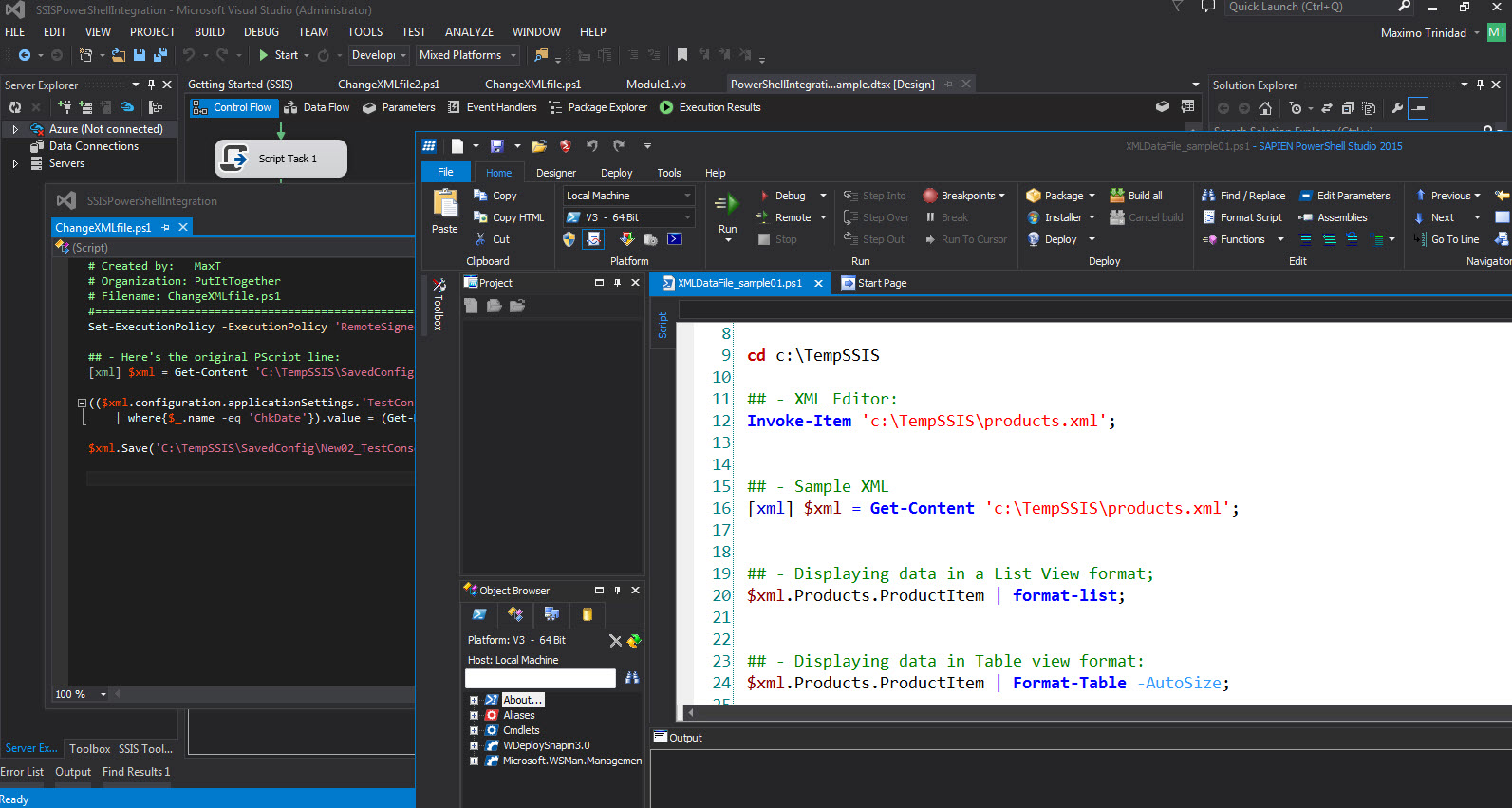This screenshot has height=808, width=1512.
Task: Click the Find in Files icon in Visual Studio toolbar
Action: pos(541,55)
